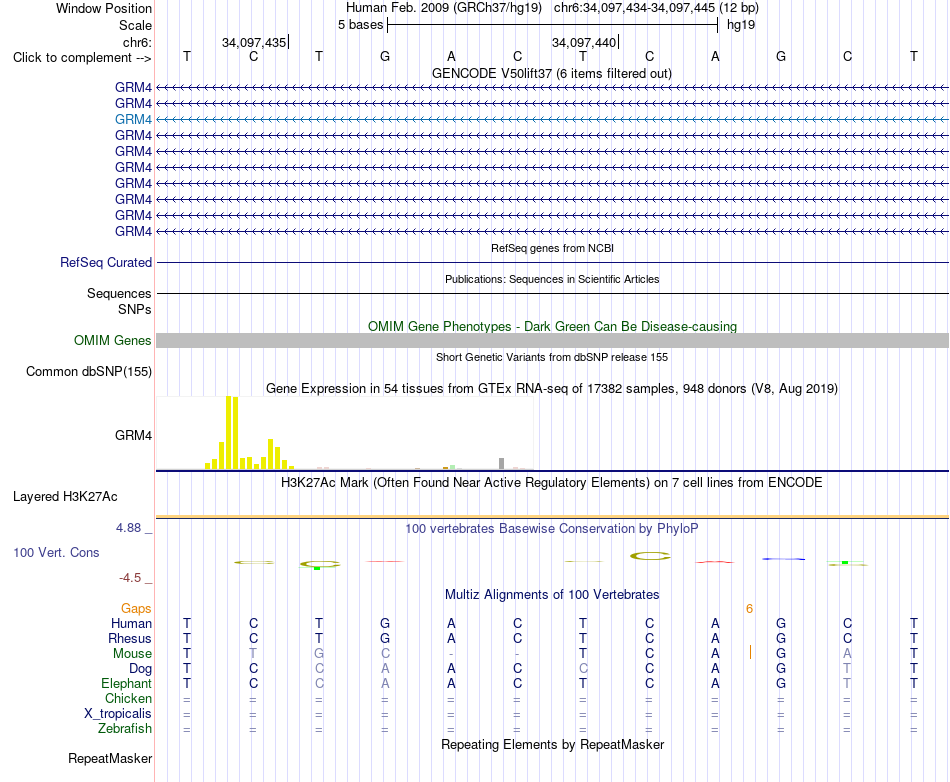
Task: Open OMIM Gene Phenotypes track title
Action: (x=552, y=326)
